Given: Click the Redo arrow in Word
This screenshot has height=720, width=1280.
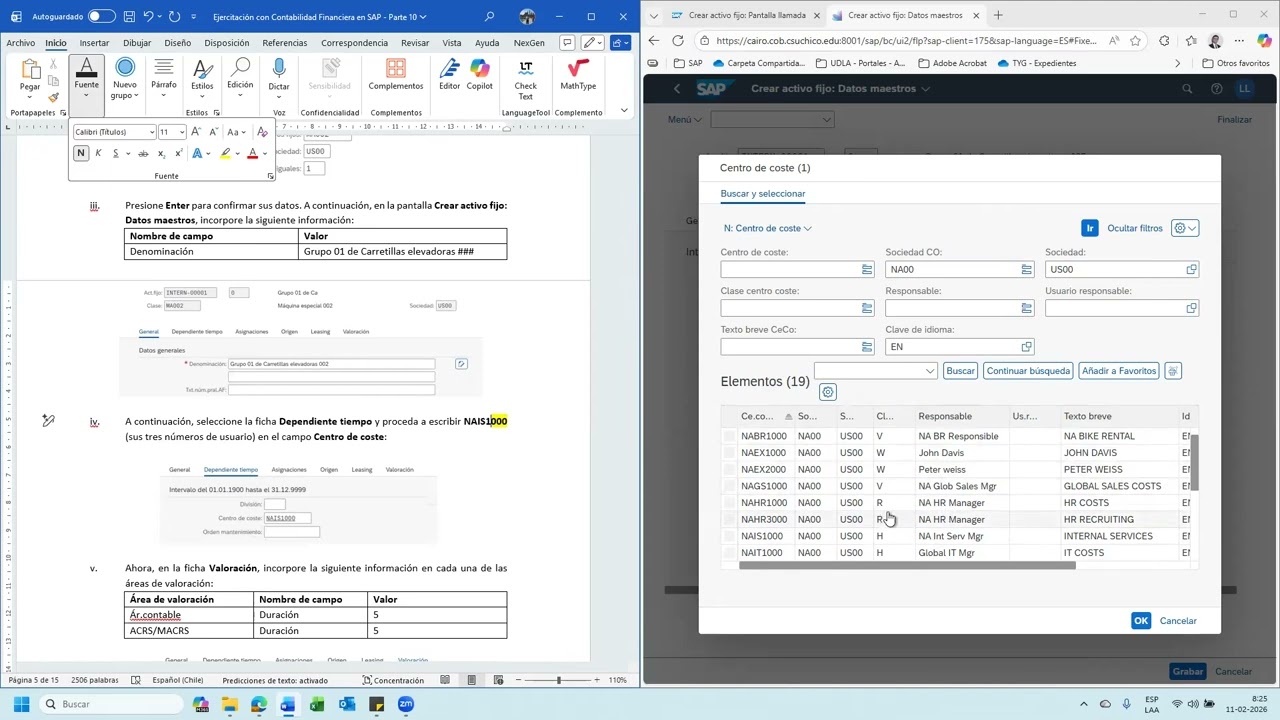Looking at the screenshot, I should (174, 16).
